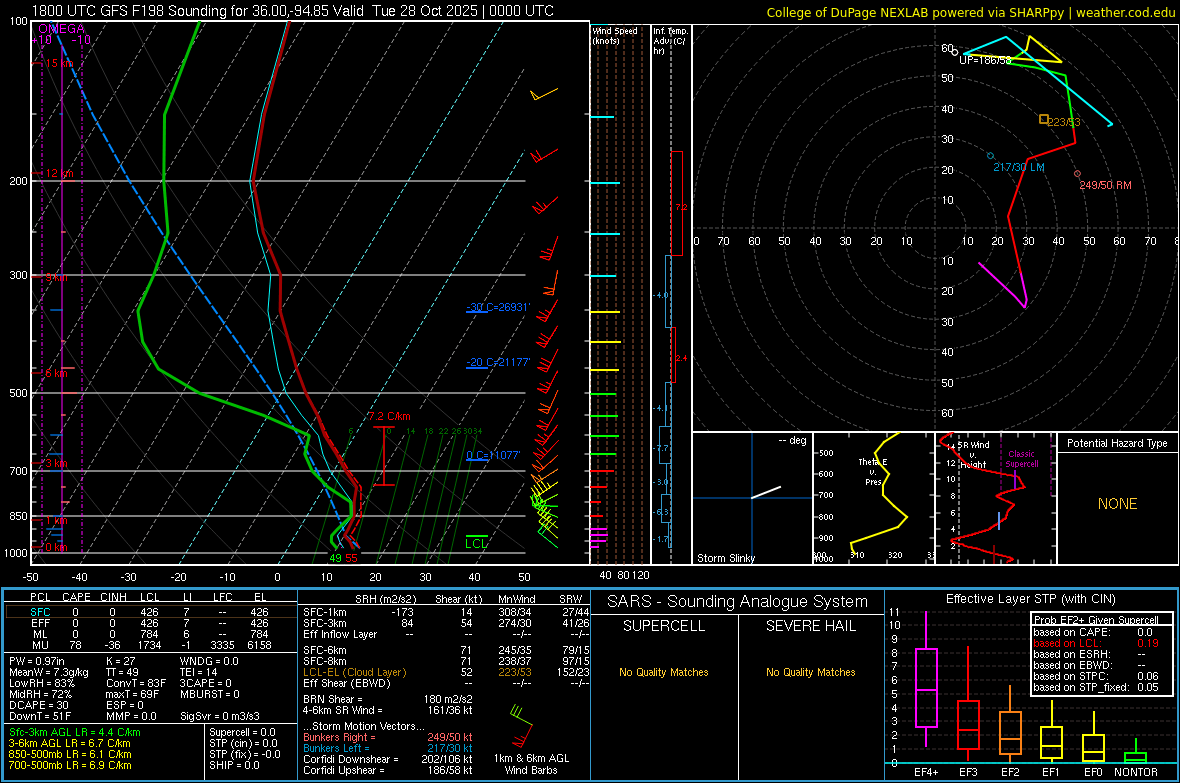Click the DCAPE = 30 value
Image resolution: width=1180 pixels, height=783 pixels.
[38, 705]
